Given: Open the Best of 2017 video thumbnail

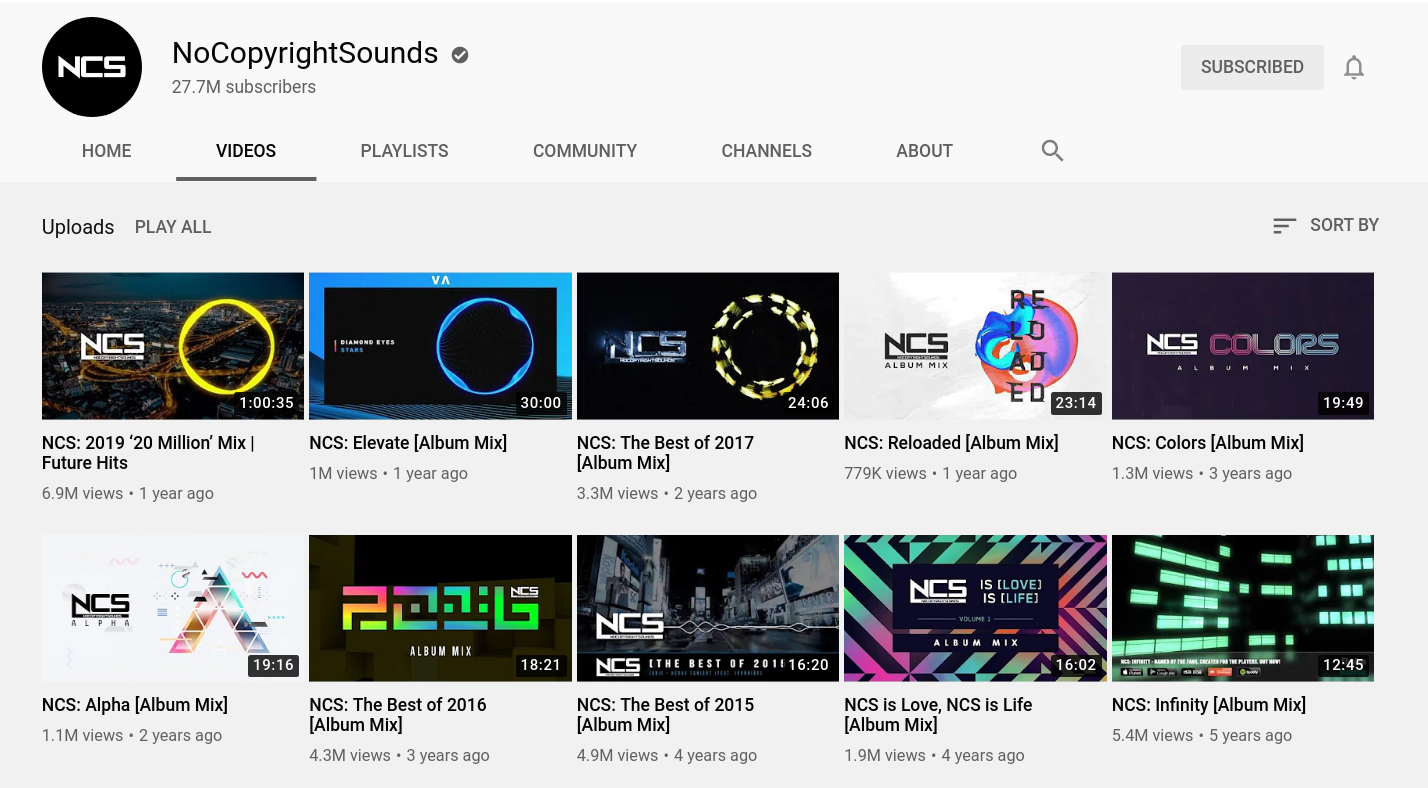Looking at the screenshot, I should [708, 346].
